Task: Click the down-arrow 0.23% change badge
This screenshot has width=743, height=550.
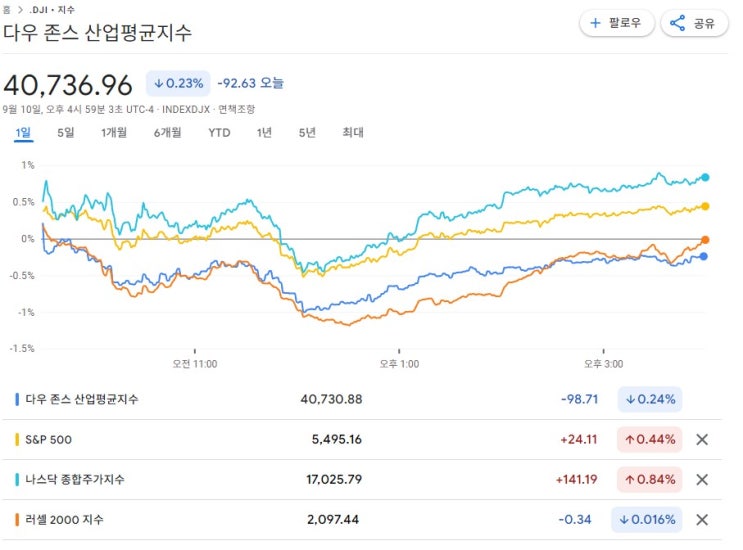Action: 178,83
